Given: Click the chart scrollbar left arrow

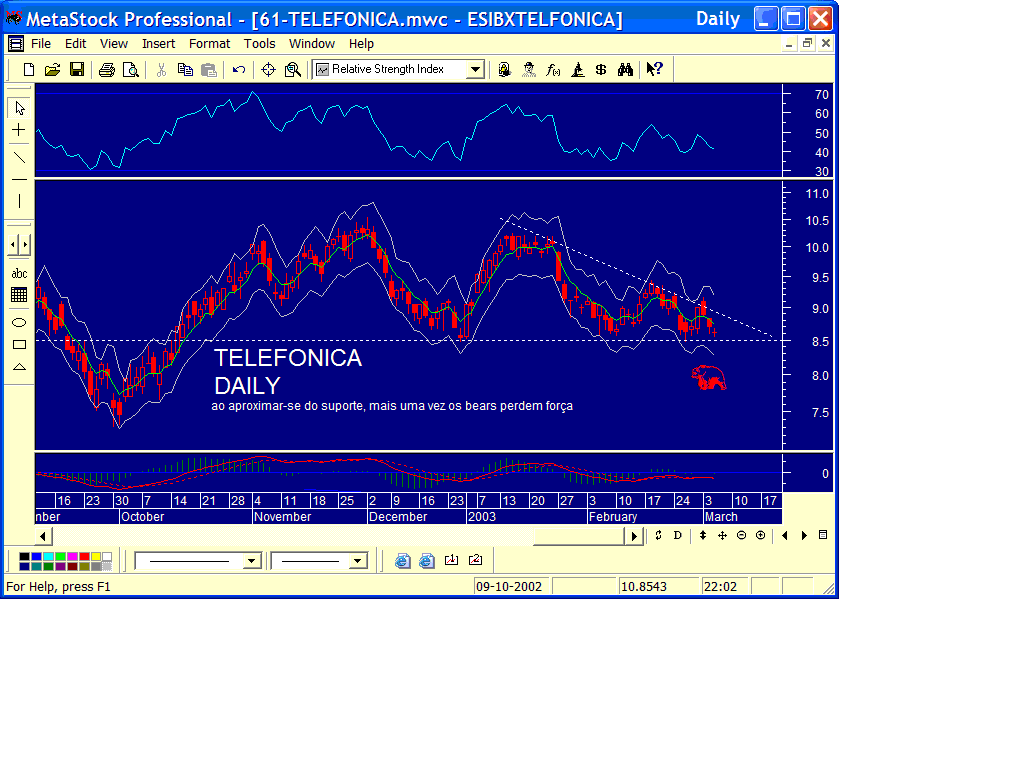Looking at the screenshot, I should [x=43, y=536].
